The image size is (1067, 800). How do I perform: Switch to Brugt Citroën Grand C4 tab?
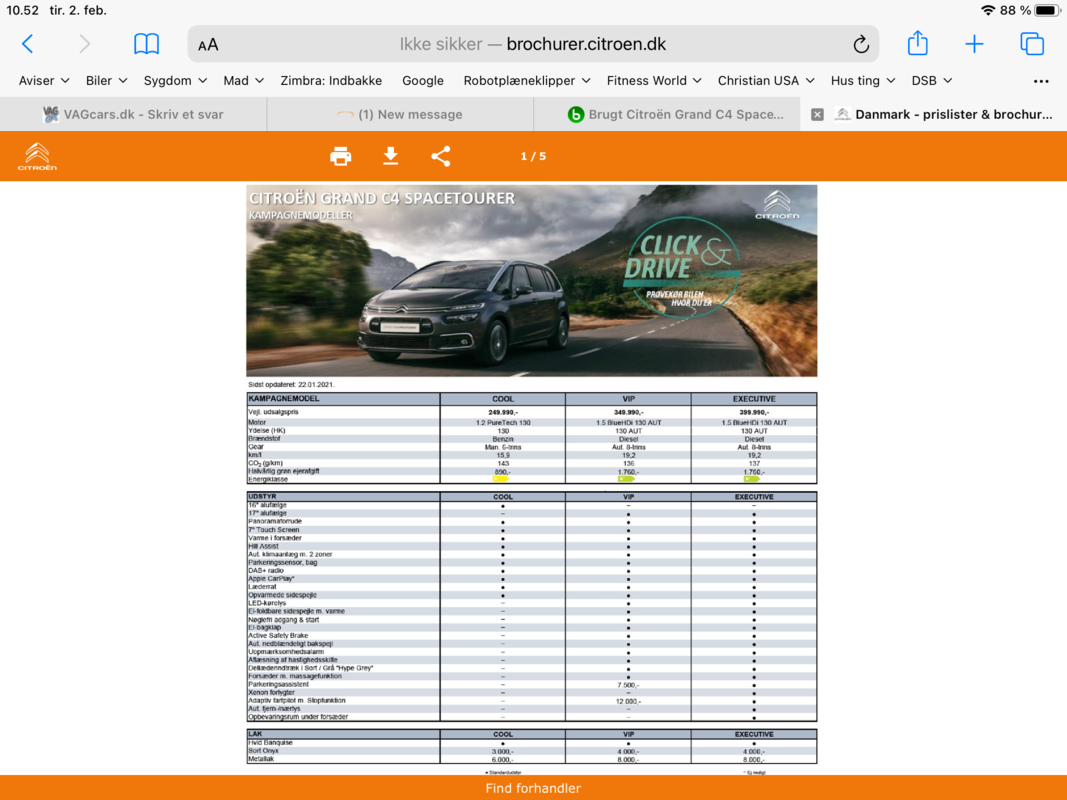tap(675, 114)
